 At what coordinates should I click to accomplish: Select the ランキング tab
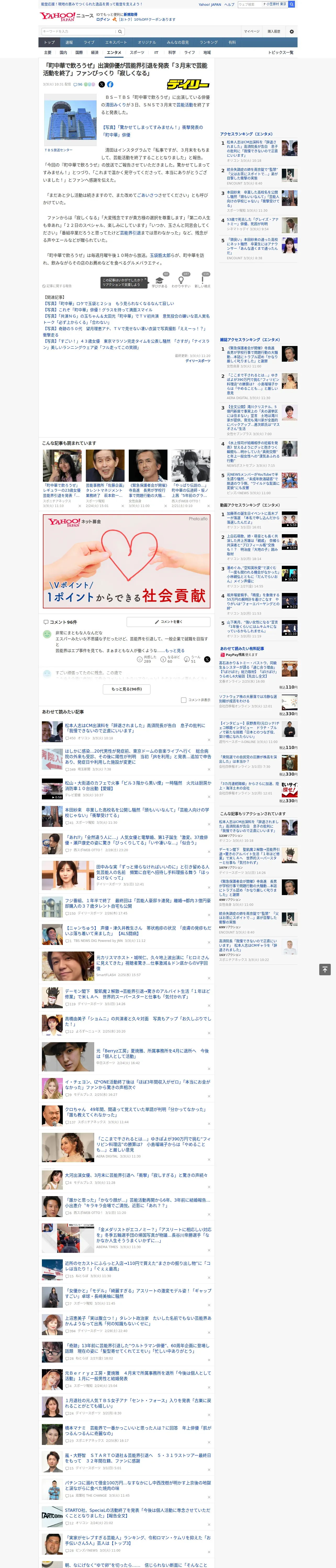(x=209, y=43)
